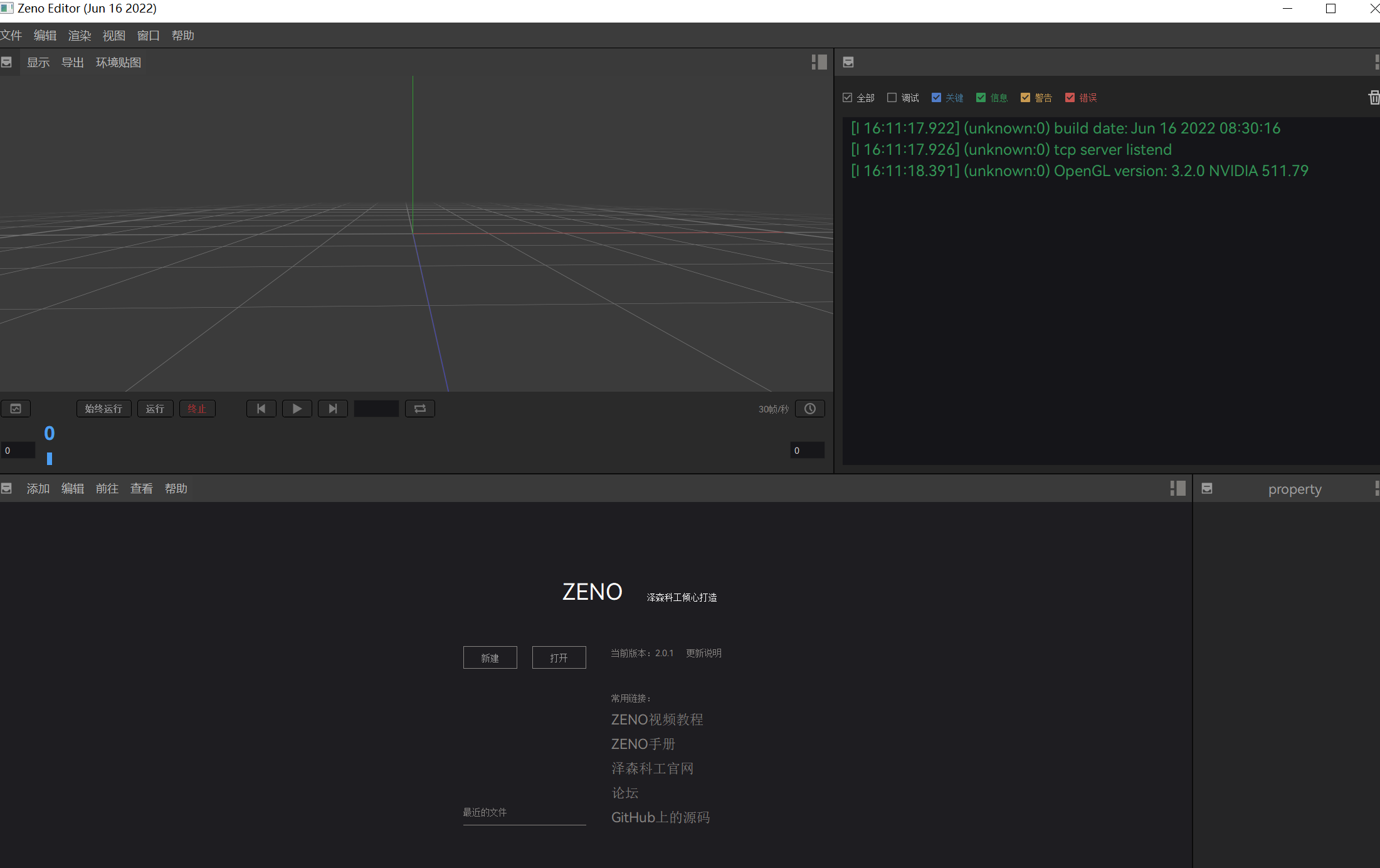Uncheck the 错误 error log filter
This screenshot has height=868, width=1380.
point(1070,98)
